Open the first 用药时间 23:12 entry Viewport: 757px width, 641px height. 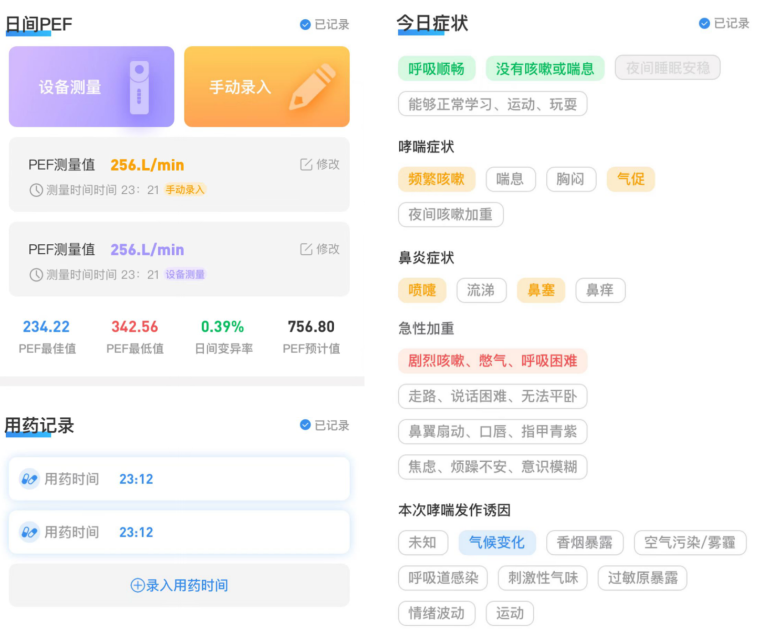pos(179,479)
